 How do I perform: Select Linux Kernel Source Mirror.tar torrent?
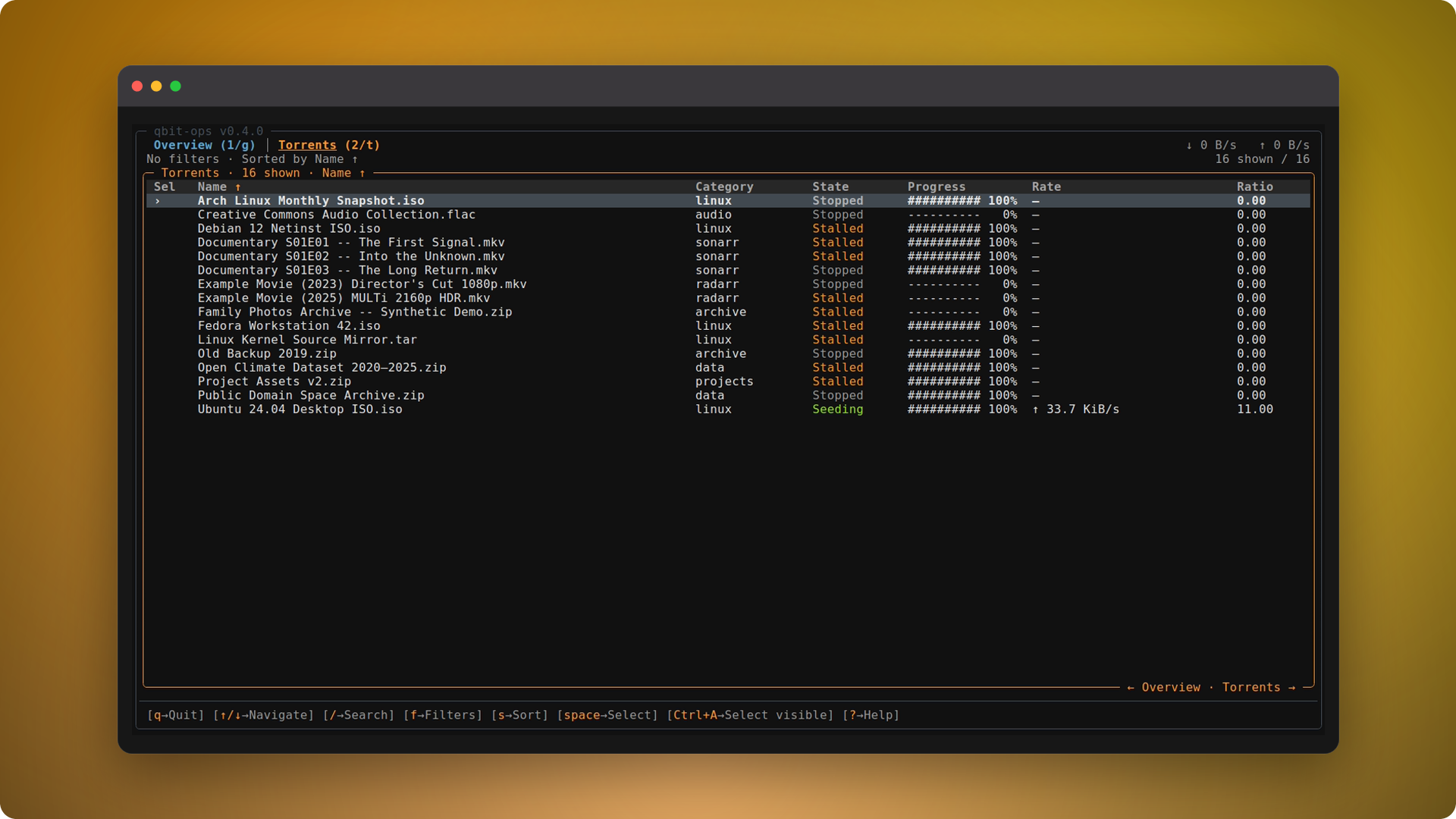pos(728,340)
